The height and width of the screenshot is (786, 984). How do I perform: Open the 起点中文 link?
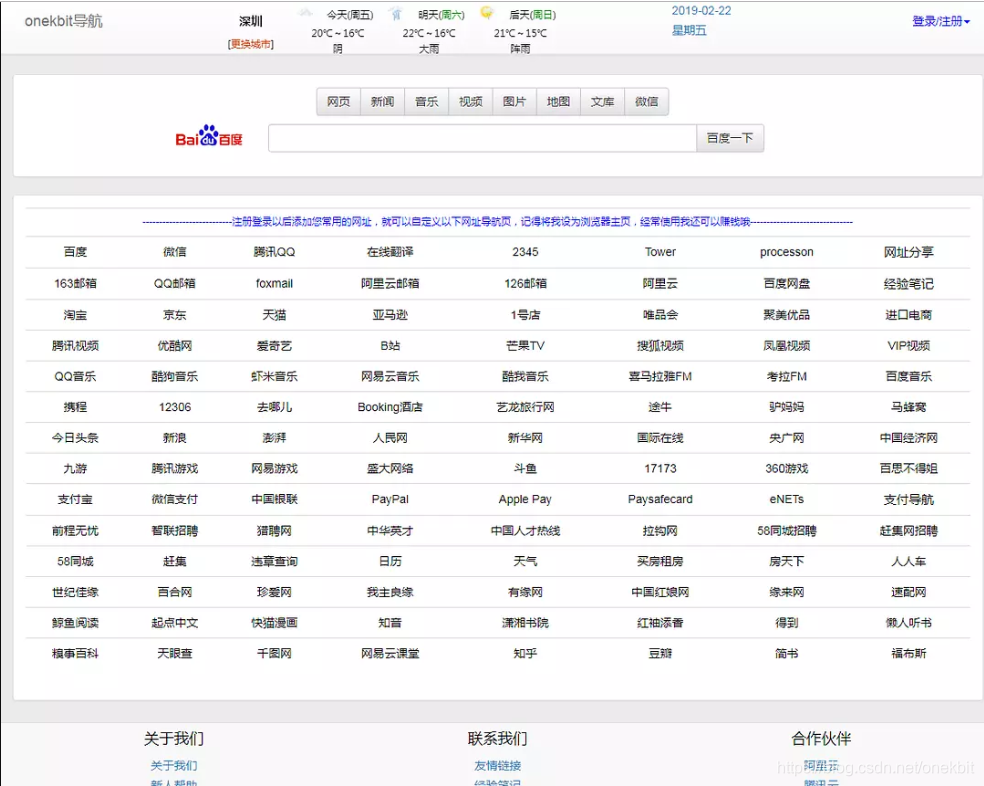pos(174,623)
